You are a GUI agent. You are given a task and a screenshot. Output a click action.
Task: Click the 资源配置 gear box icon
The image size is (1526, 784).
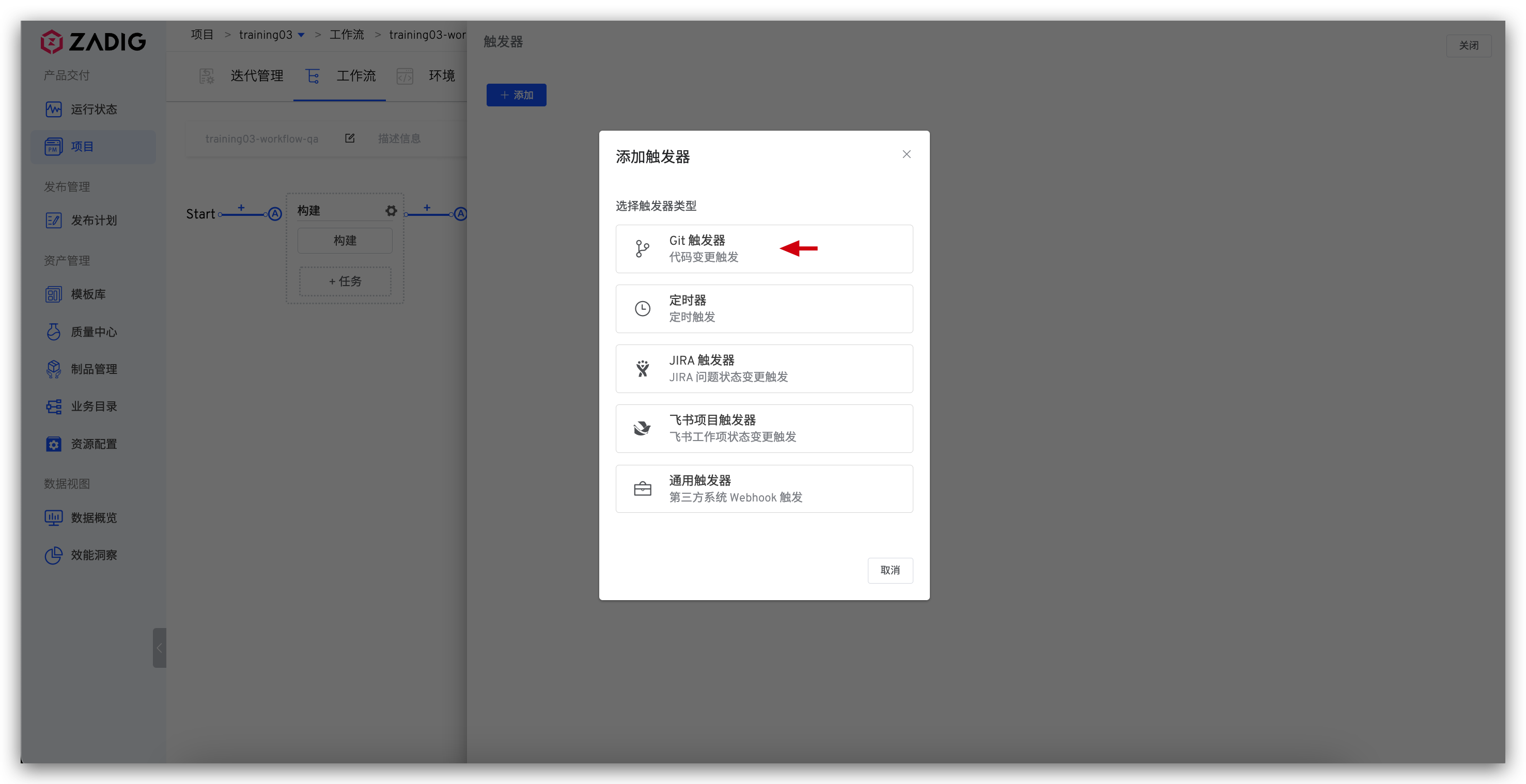click(x=53, y=444)
